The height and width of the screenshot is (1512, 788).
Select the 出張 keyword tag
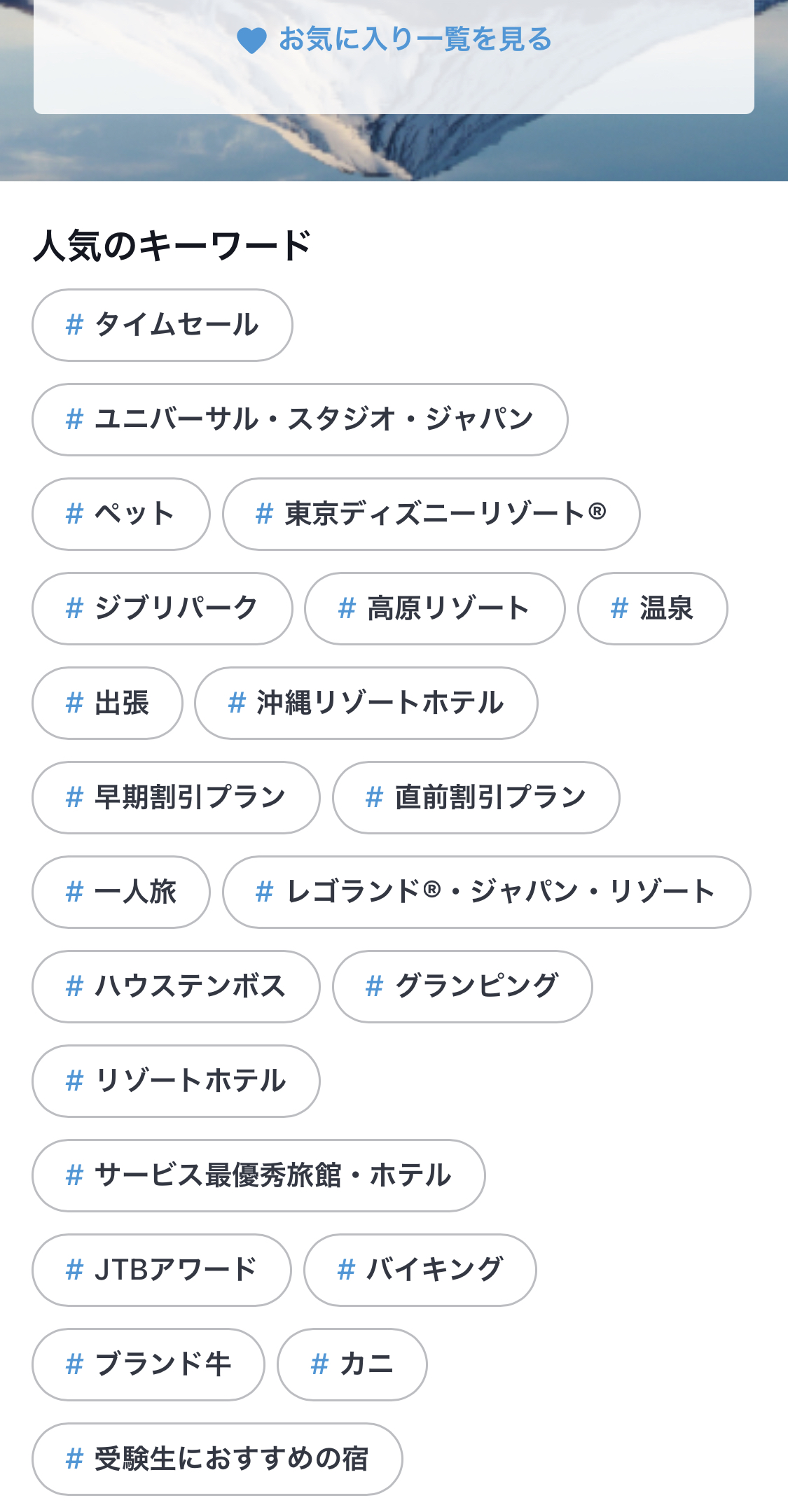pyautogui.click(x=107, y=703)
